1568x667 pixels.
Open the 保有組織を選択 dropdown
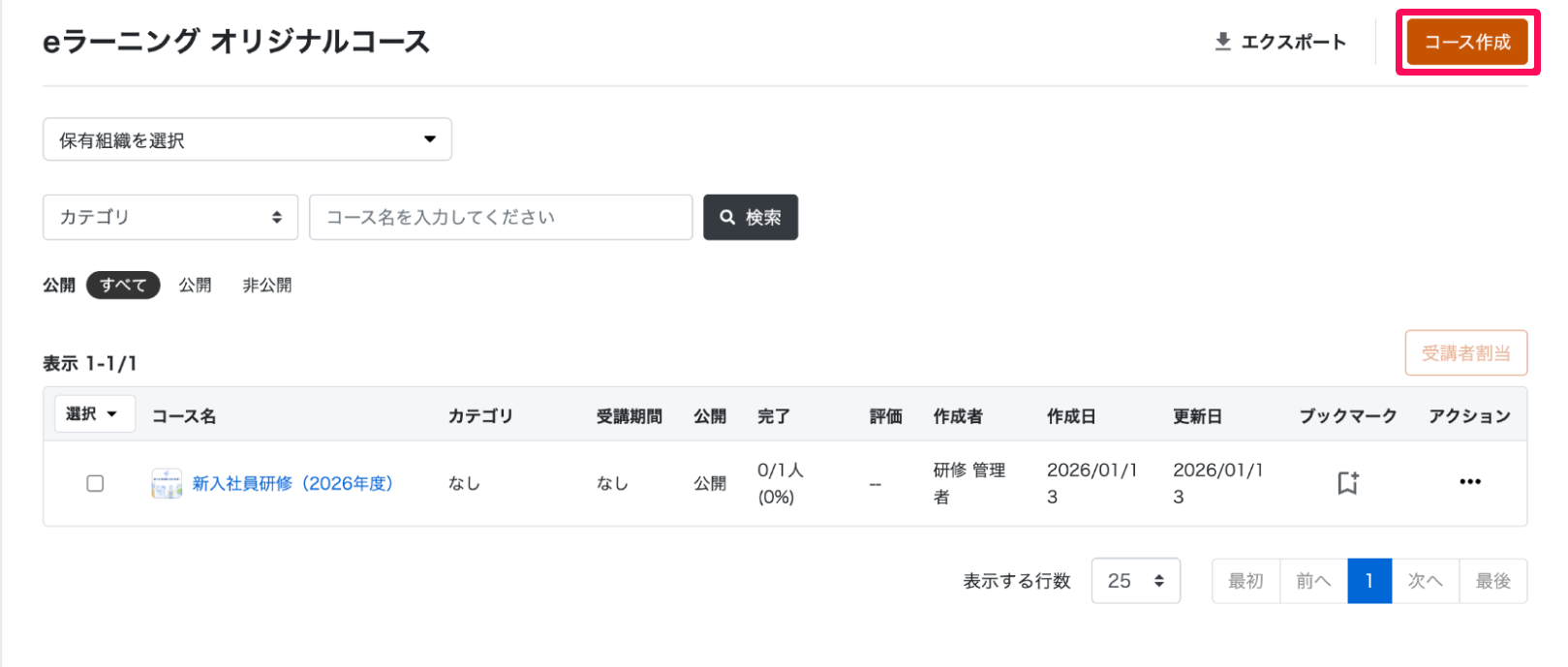pos(247,139)
